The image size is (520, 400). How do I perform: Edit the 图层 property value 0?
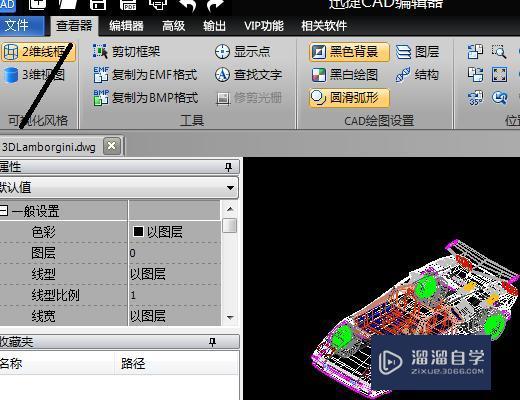tap(174, 253)
